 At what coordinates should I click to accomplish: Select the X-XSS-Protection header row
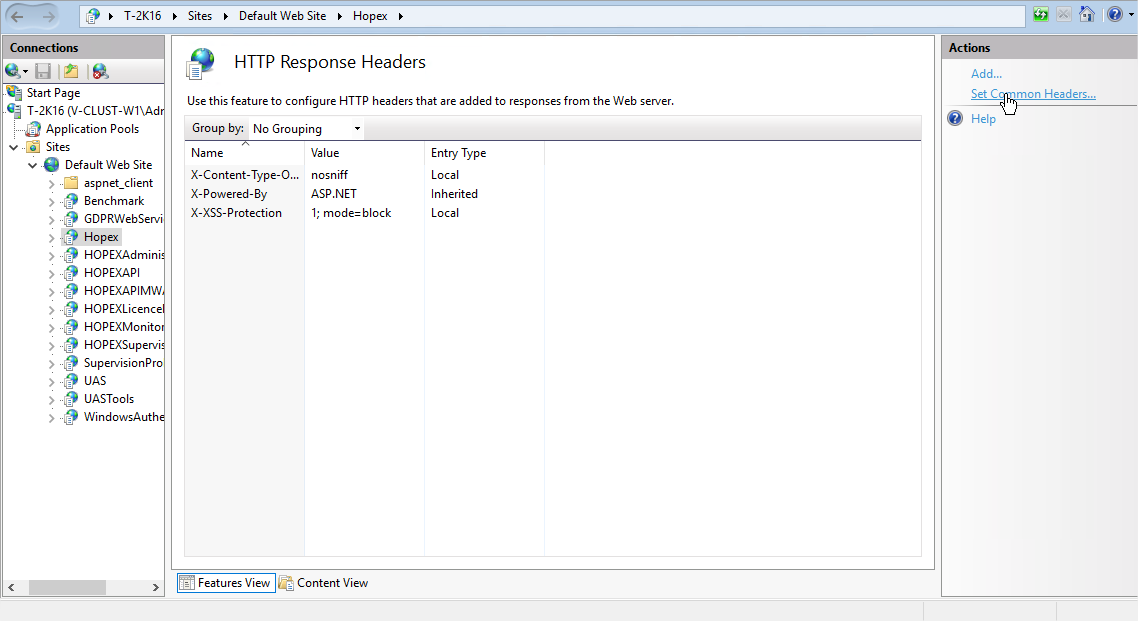(237, 213)
